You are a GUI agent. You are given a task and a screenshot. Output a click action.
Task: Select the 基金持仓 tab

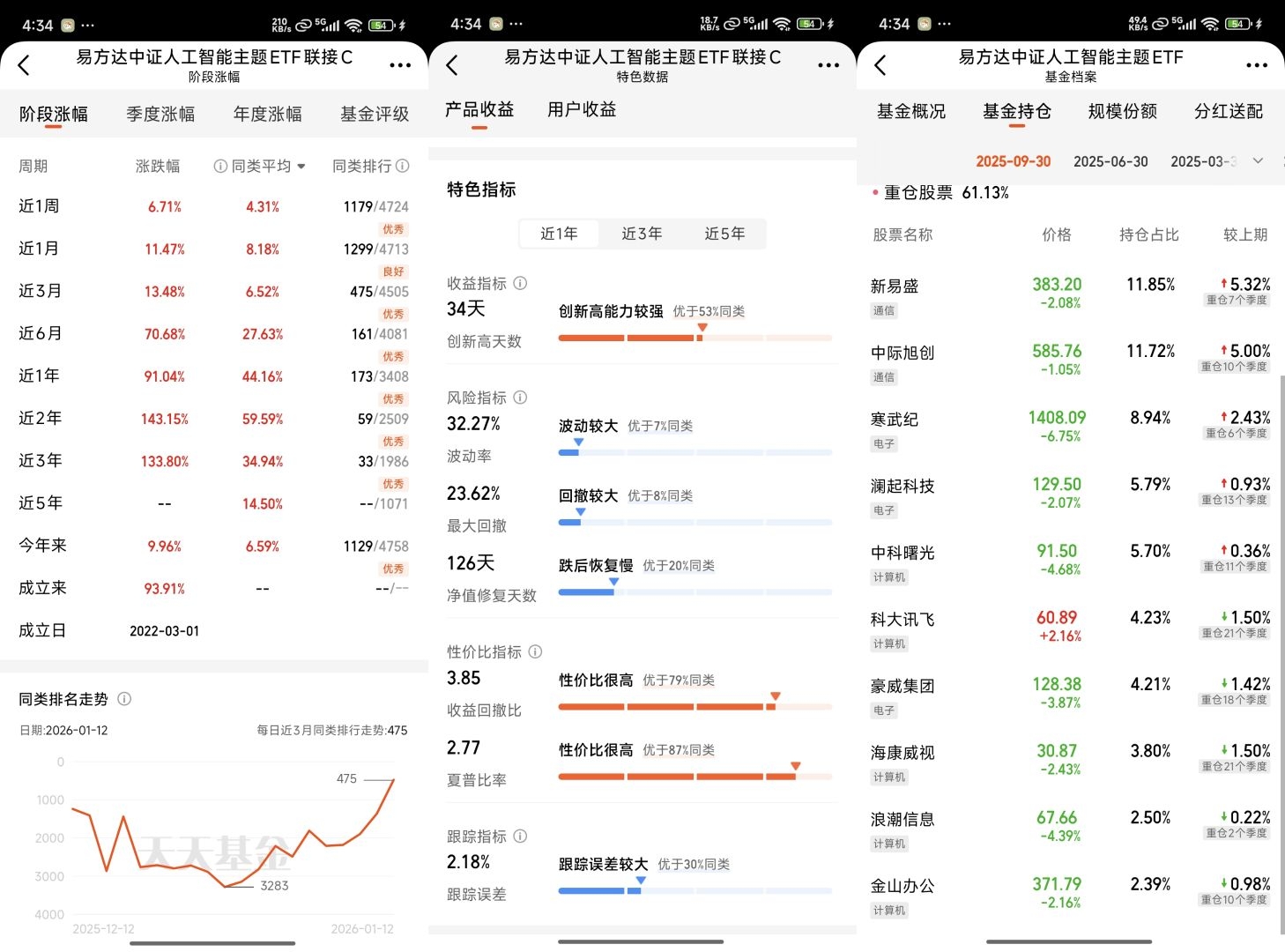(x=1017, y=111)
